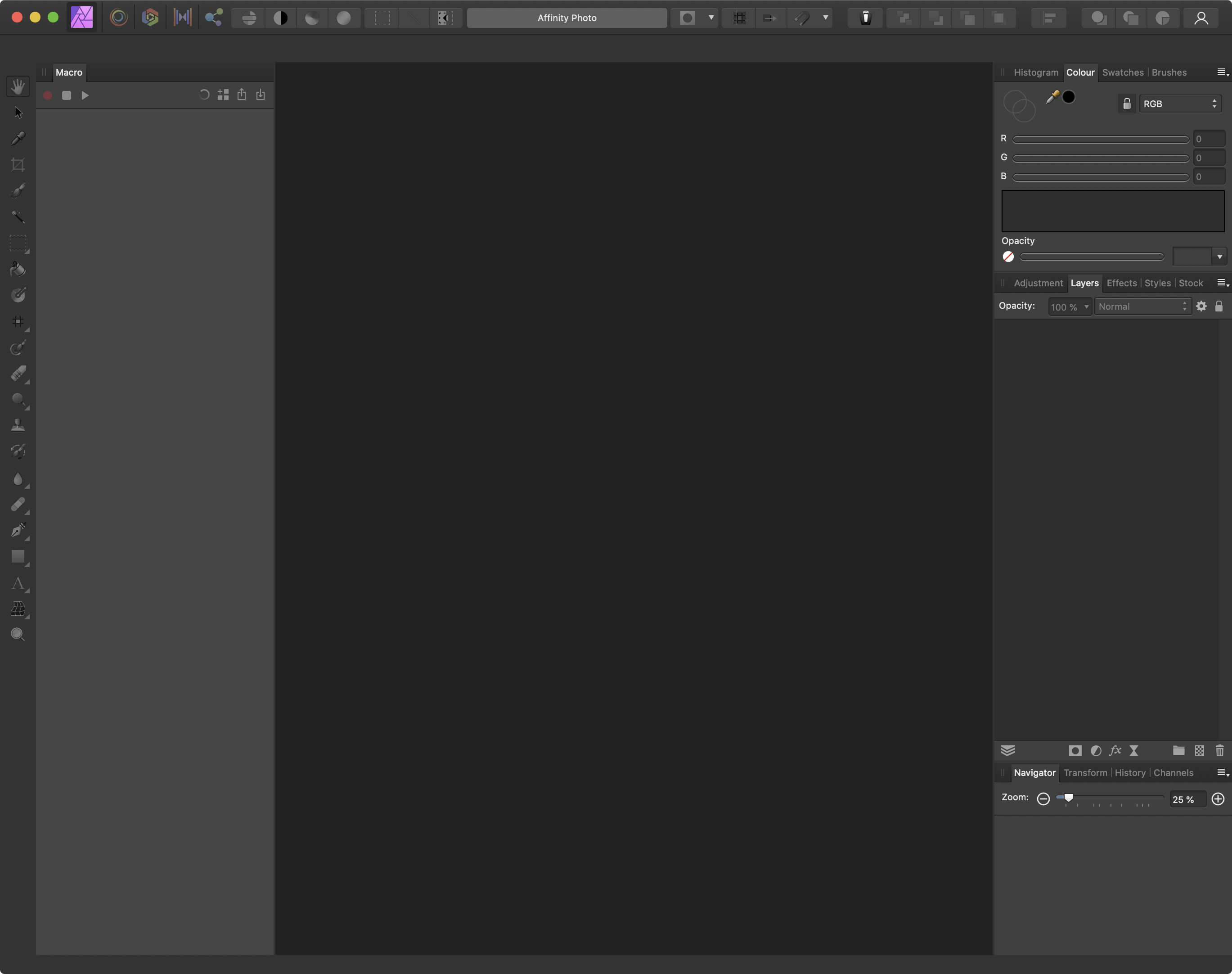Switch to the Swatches tab
This screenshot has width=1232, height=974.
point(1123,72)
